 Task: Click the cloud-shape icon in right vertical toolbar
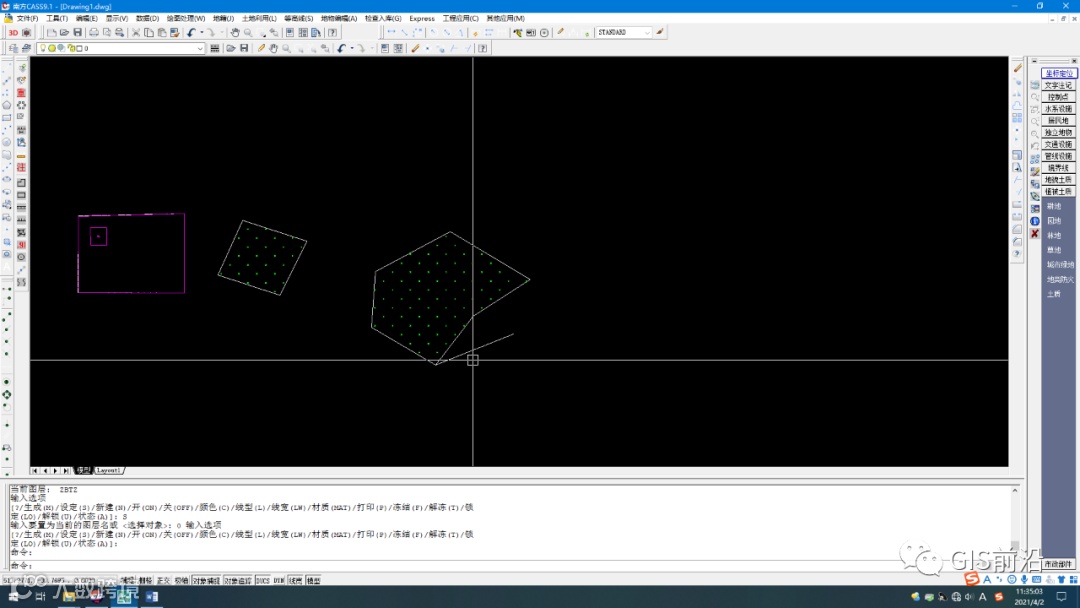coord(1017,105)
